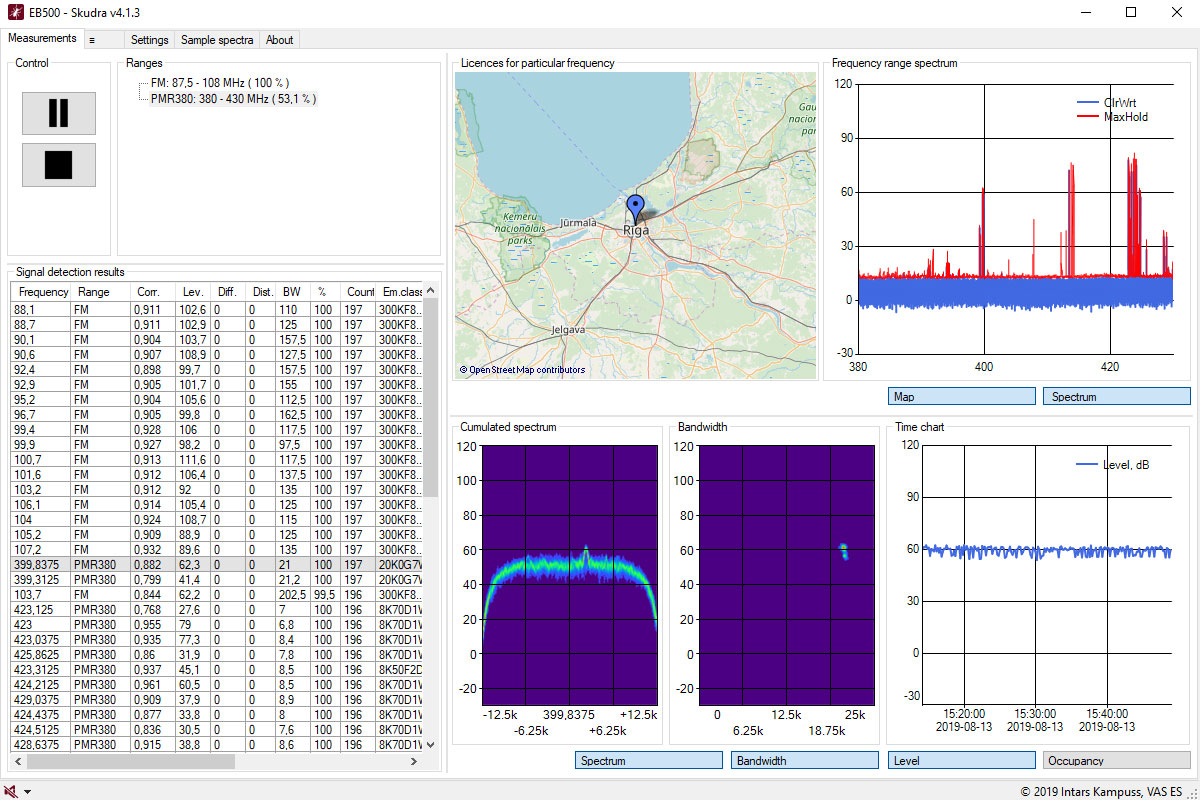Toggle the Bandwidth chart button

(x=805, y=761)
